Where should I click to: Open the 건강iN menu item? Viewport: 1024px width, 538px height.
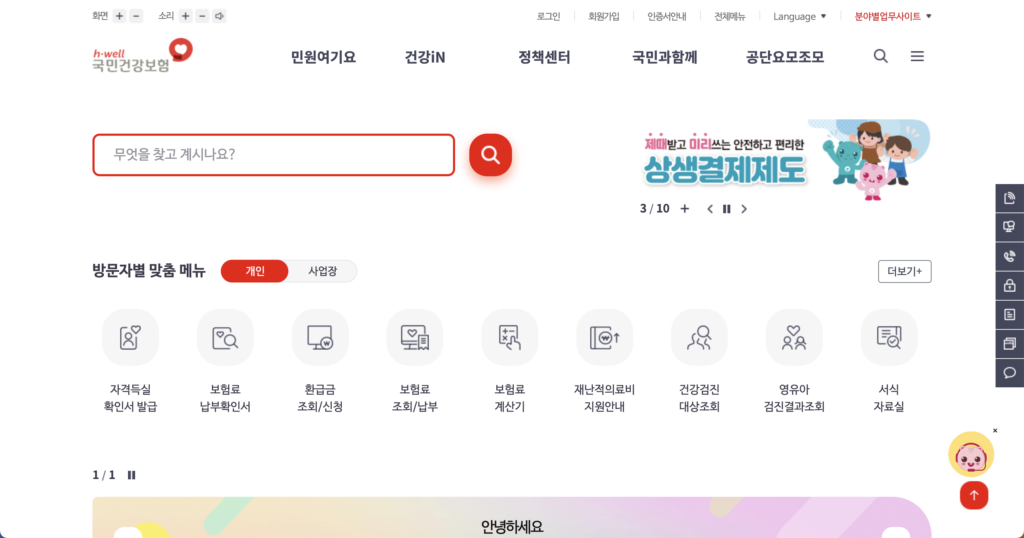pyautogui.click(x=425, y=57)
